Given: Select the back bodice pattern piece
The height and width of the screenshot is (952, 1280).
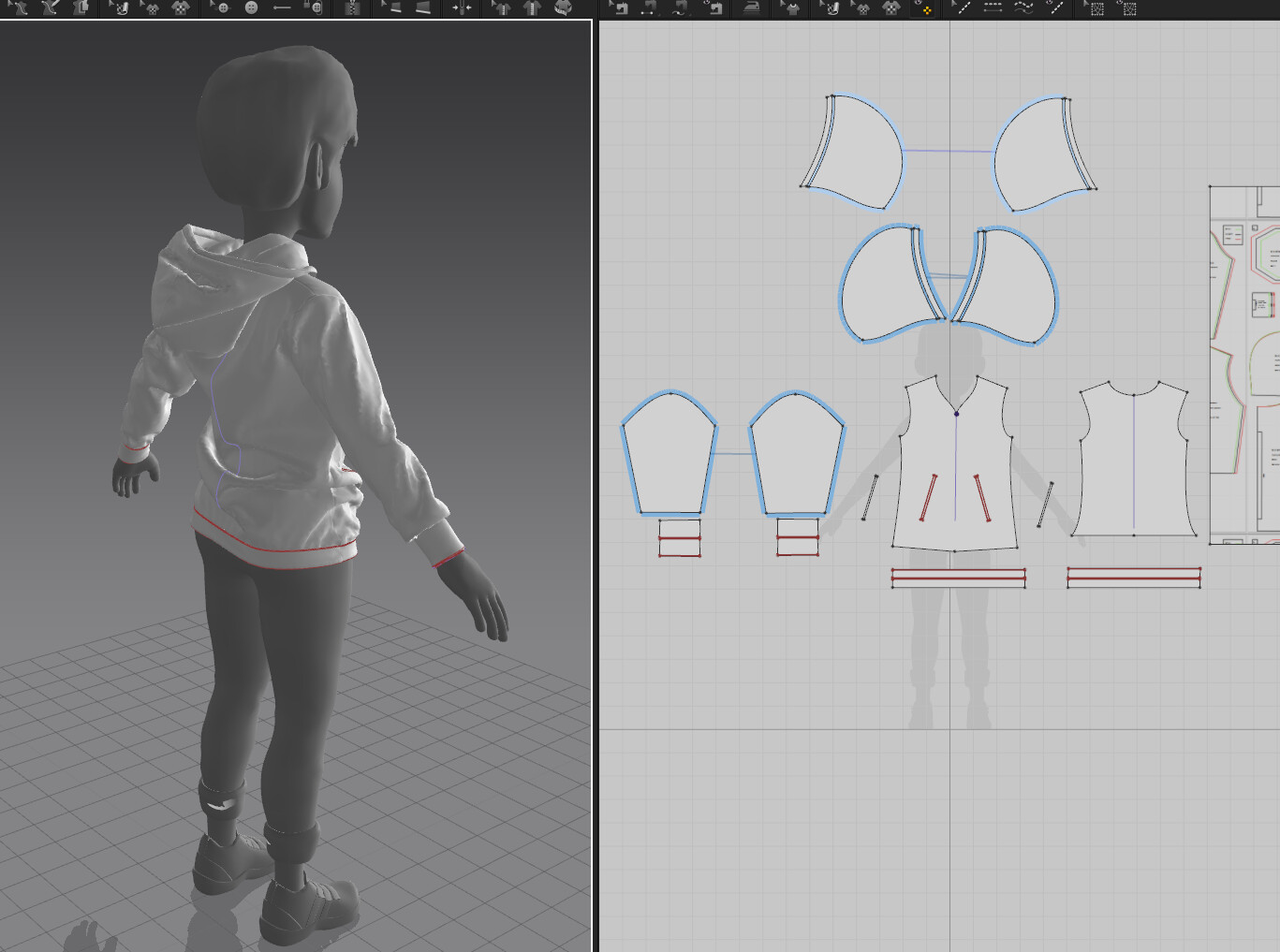Looking at the screenshot, I should coord(1134,459).
